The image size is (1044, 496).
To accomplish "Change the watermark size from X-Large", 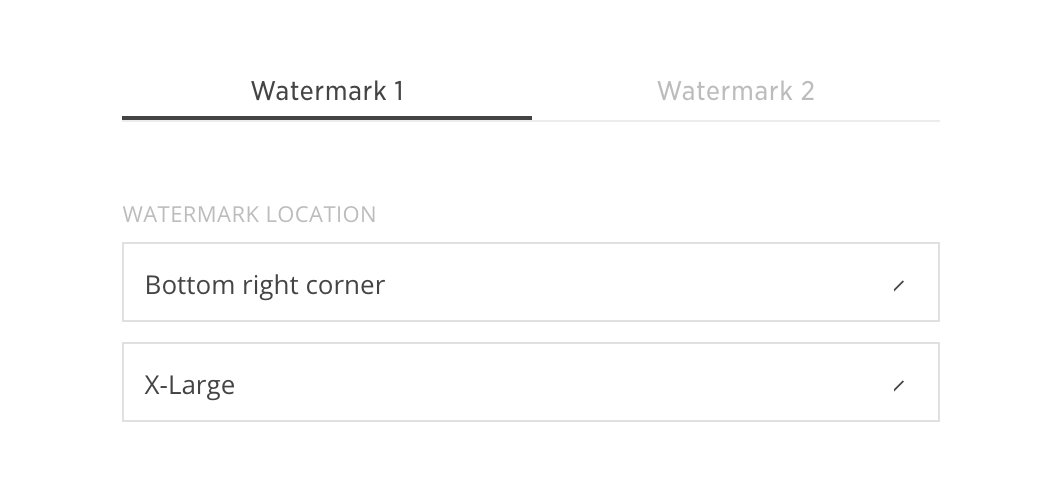I will 530,382.
